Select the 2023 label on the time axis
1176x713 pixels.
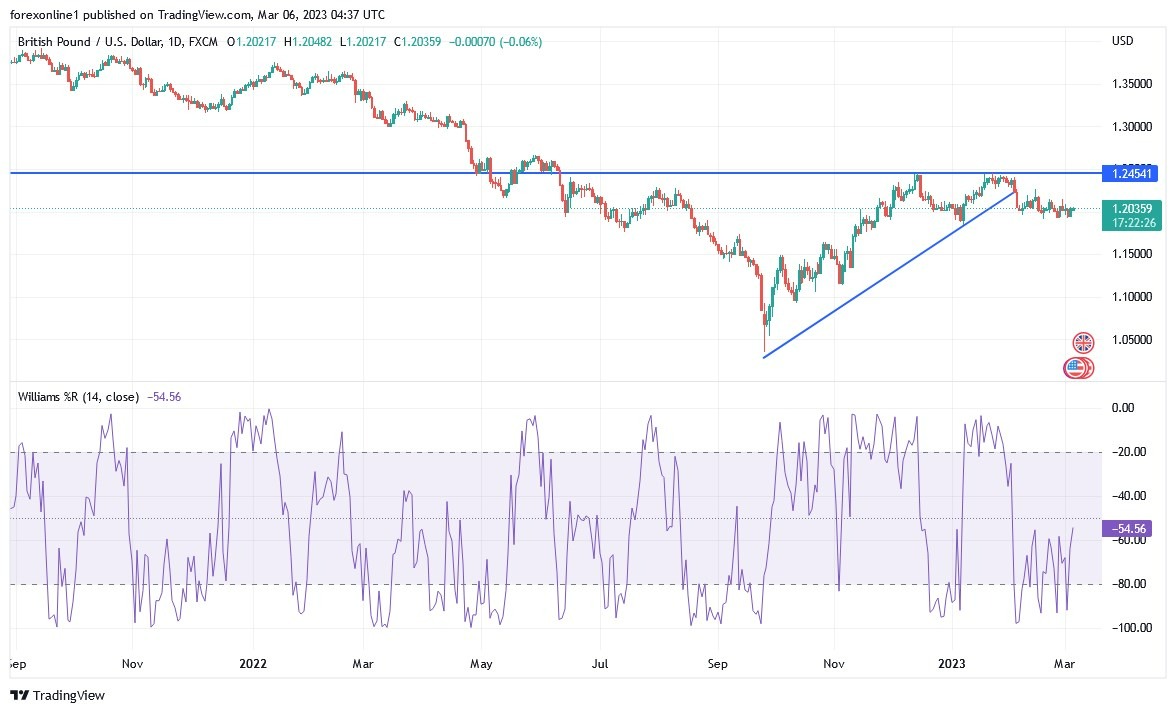tap(951, 663)
